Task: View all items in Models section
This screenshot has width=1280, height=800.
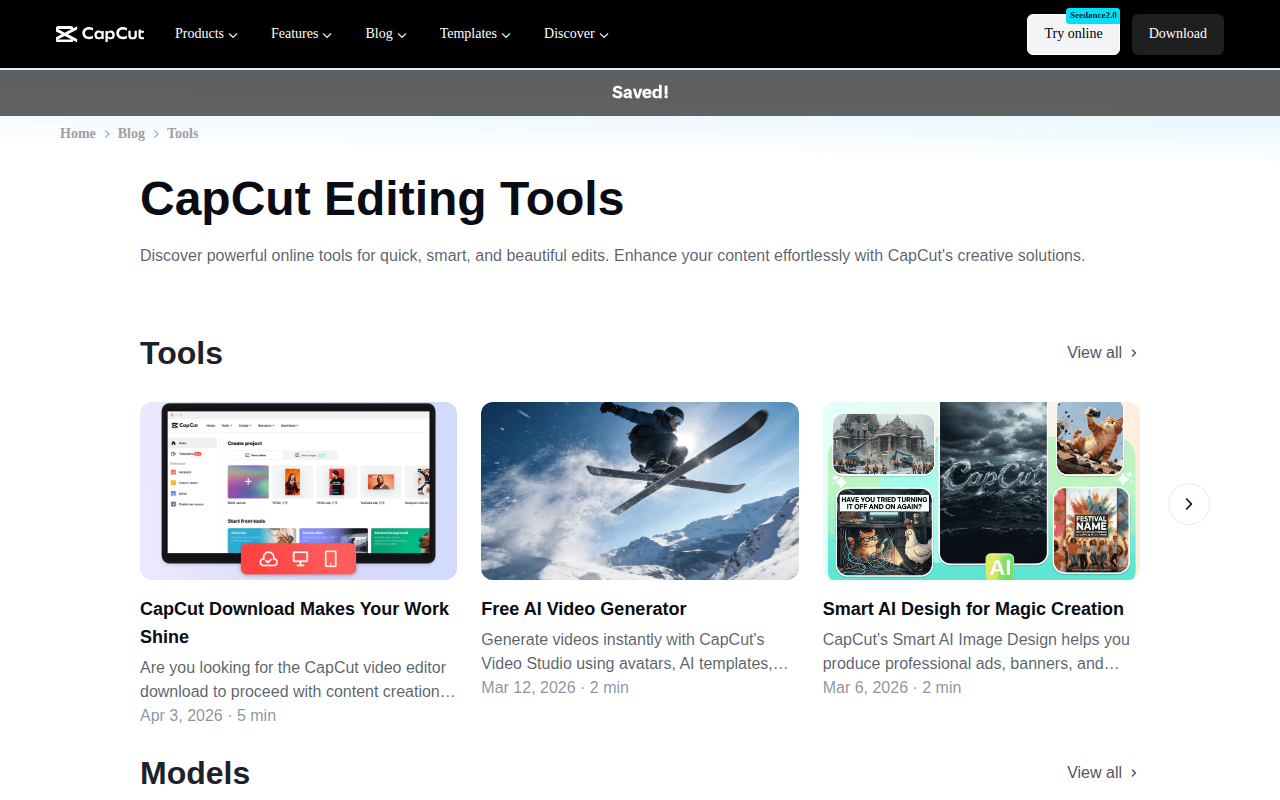Action: click(x=1102, y=772)
